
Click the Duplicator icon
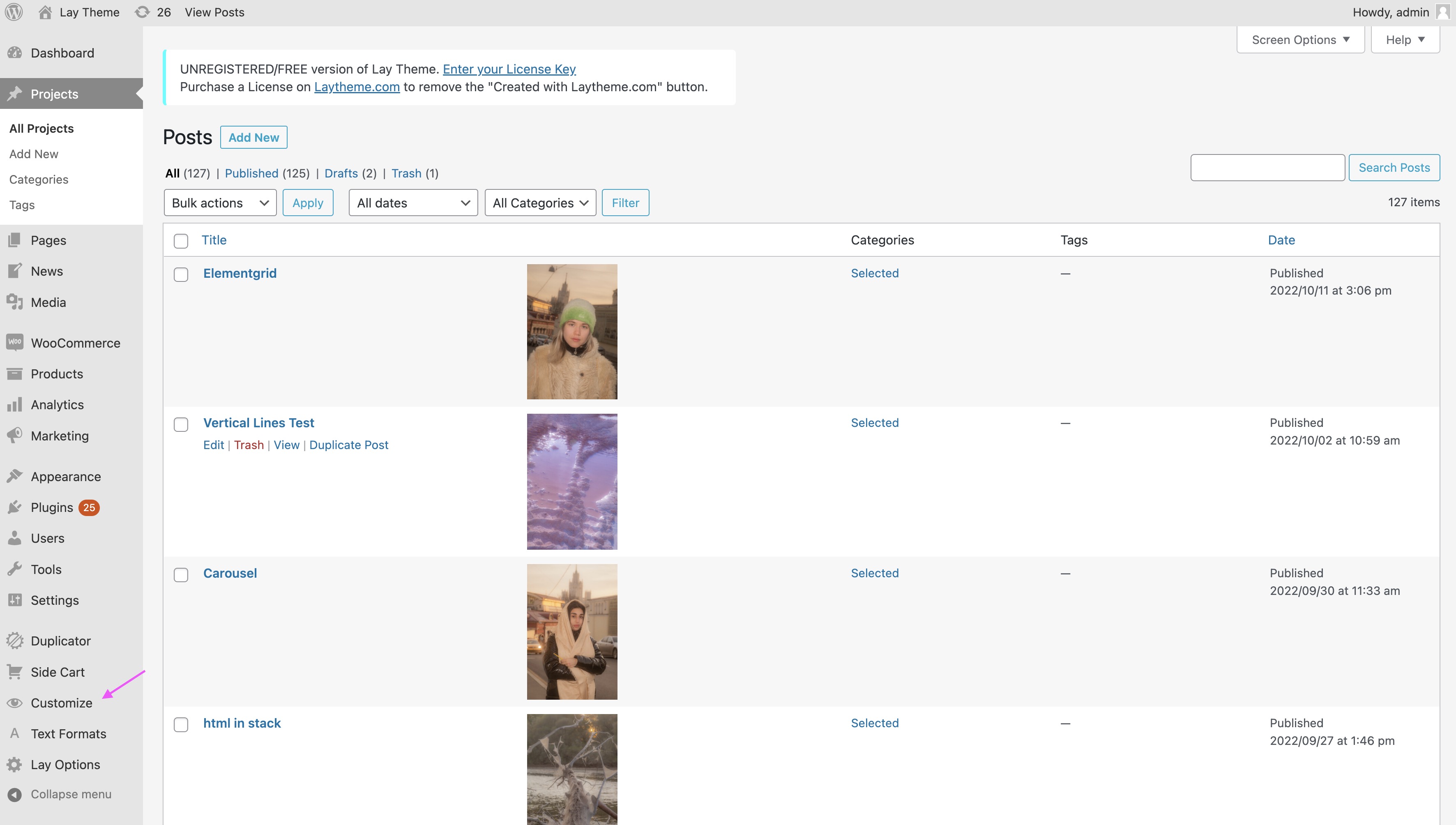[x=15, y=641]
